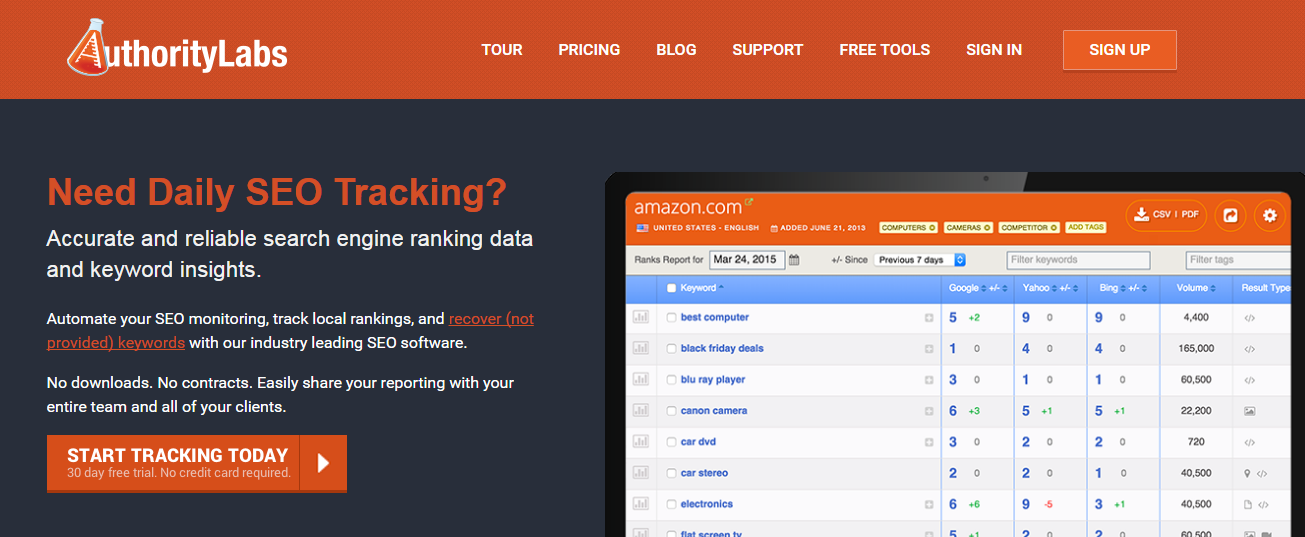Open the chart icon for canon camera

[x=641, y=410]
